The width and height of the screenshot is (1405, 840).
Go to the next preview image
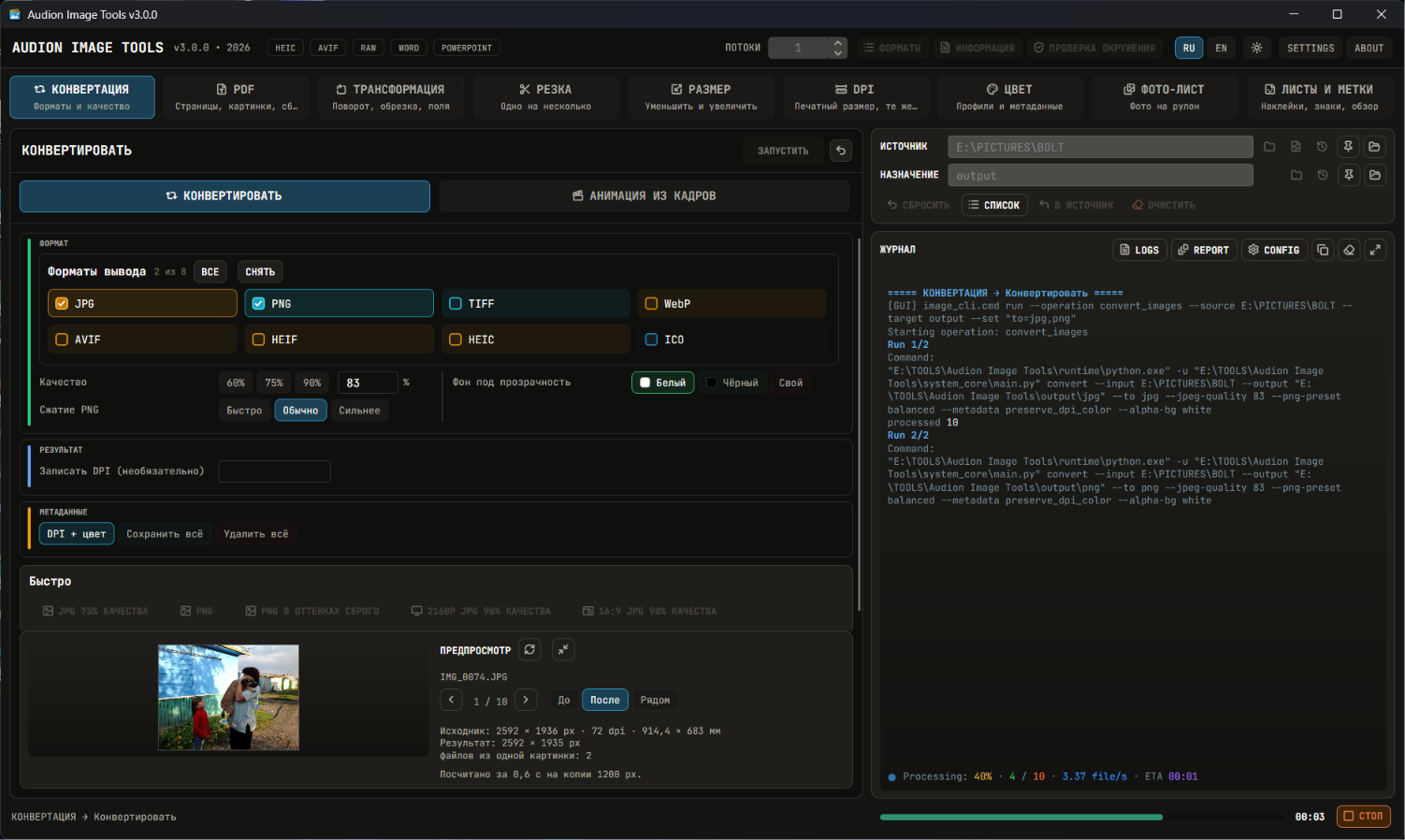pyautogui.click(x=526, y=700)
